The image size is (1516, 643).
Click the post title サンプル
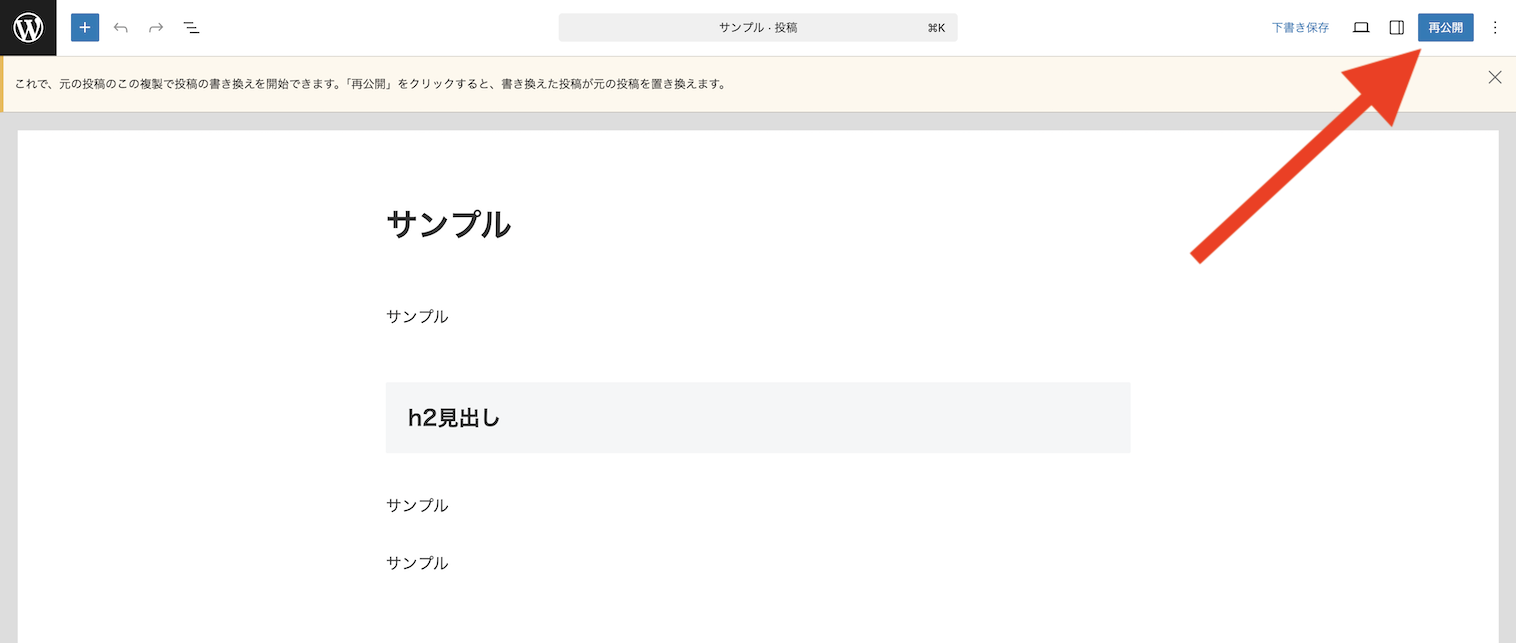pyautogui.click(x=448, y=225)
